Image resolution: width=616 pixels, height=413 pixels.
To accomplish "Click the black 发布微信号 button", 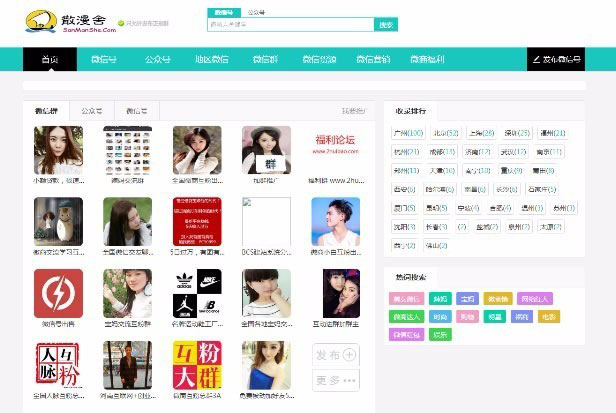I will click(556, 59).
